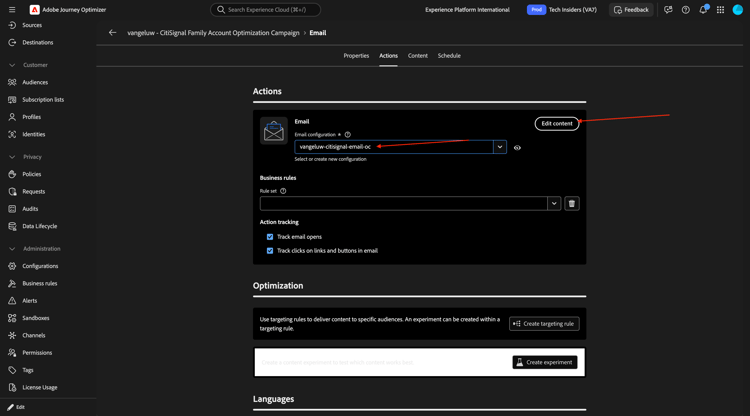Viewport: 750px width, 416px height.
Task: Open Policies icon in sidebar
Action: (12, 174)
